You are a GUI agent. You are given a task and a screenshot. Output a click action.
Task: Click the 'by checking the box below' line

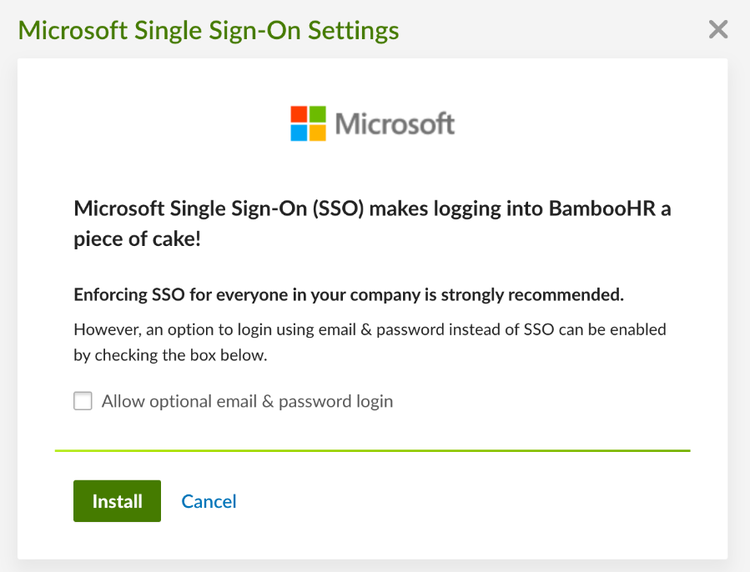coord(170,355)
